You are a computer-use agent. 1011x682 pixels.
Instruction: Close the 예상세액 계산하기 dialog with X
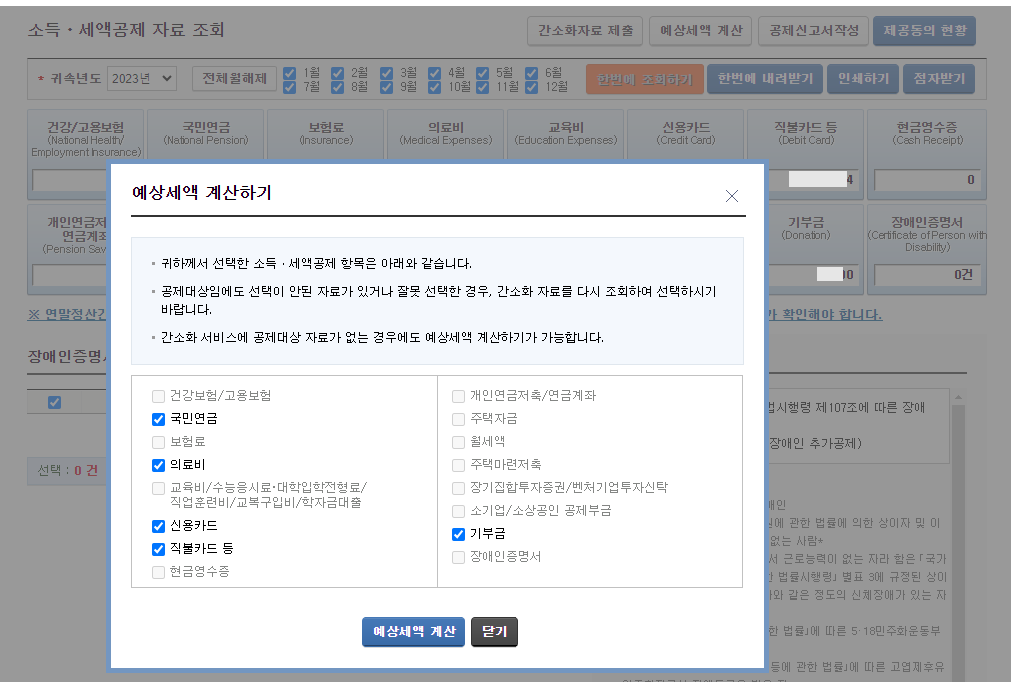point(731,196)
